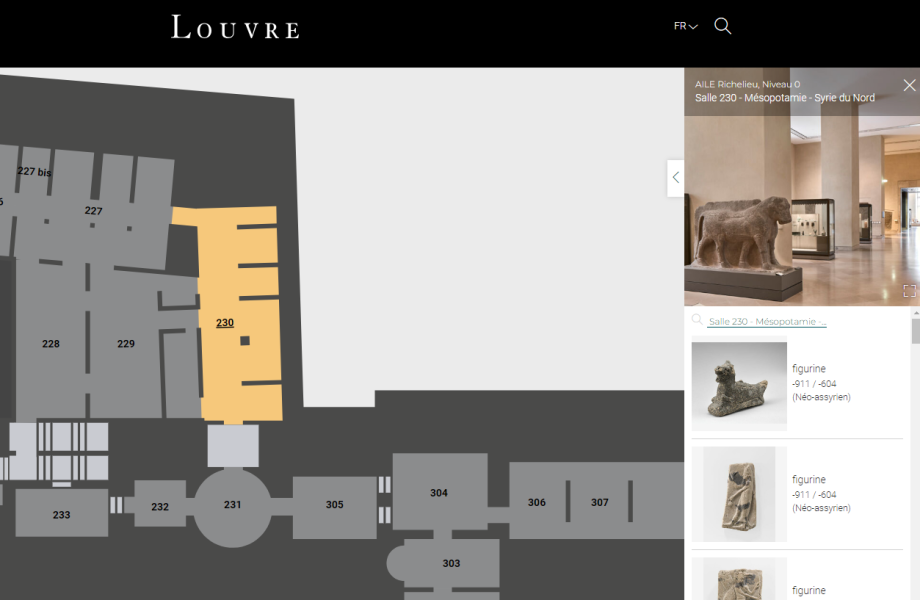Select room 305 on the map
This screenshot has height=600, width=920.
[x=334, y=504]
